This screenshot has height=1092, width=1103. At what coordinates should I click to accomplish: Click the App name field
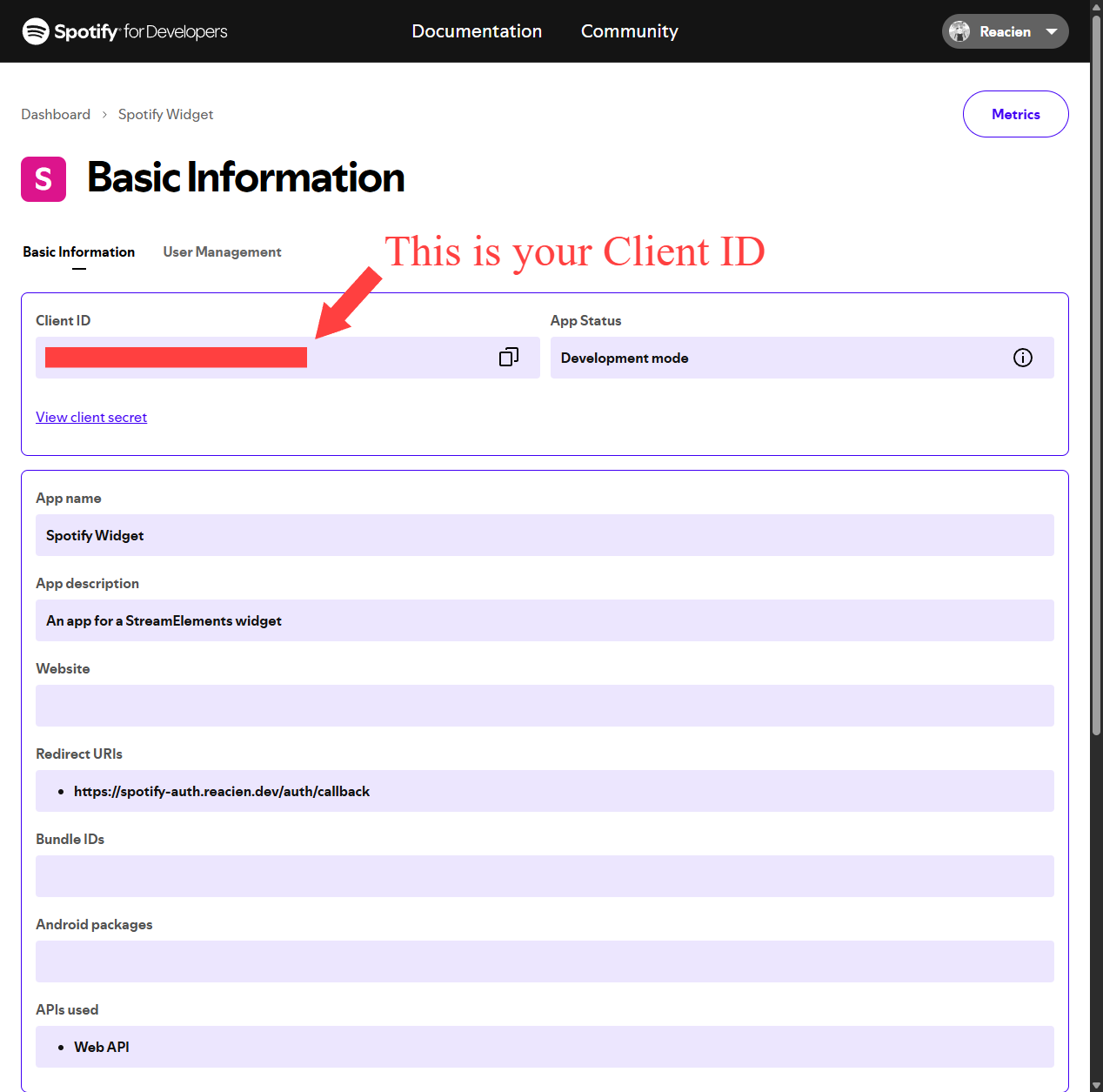545,535
